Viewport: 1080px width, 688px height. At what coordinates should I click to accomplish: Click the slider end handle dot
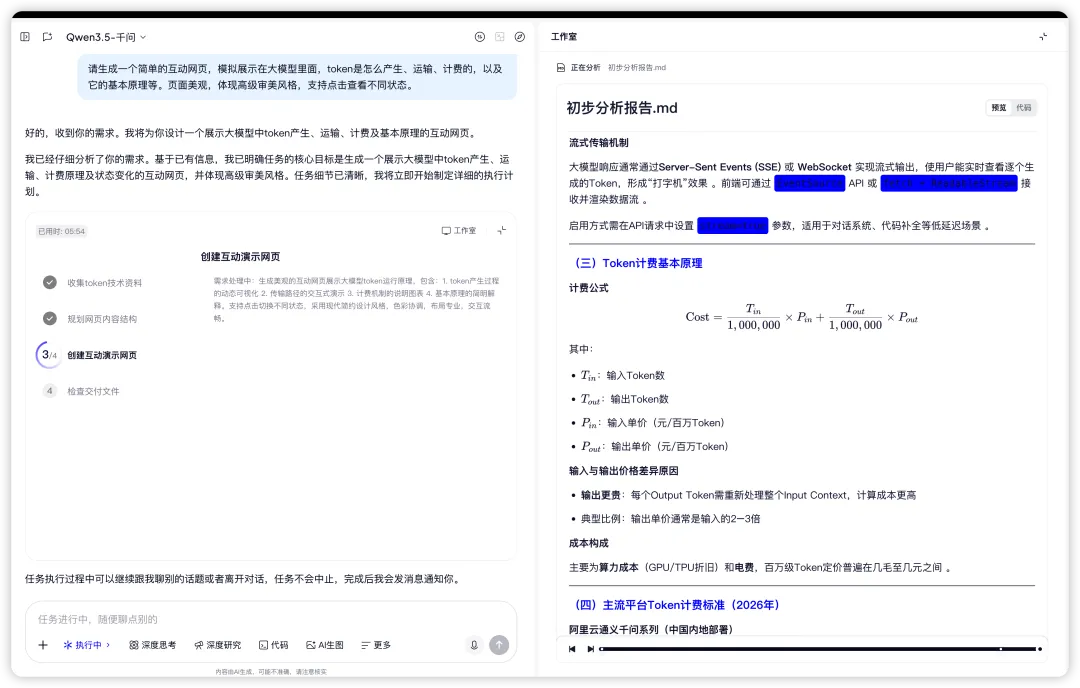(1039, 649)
